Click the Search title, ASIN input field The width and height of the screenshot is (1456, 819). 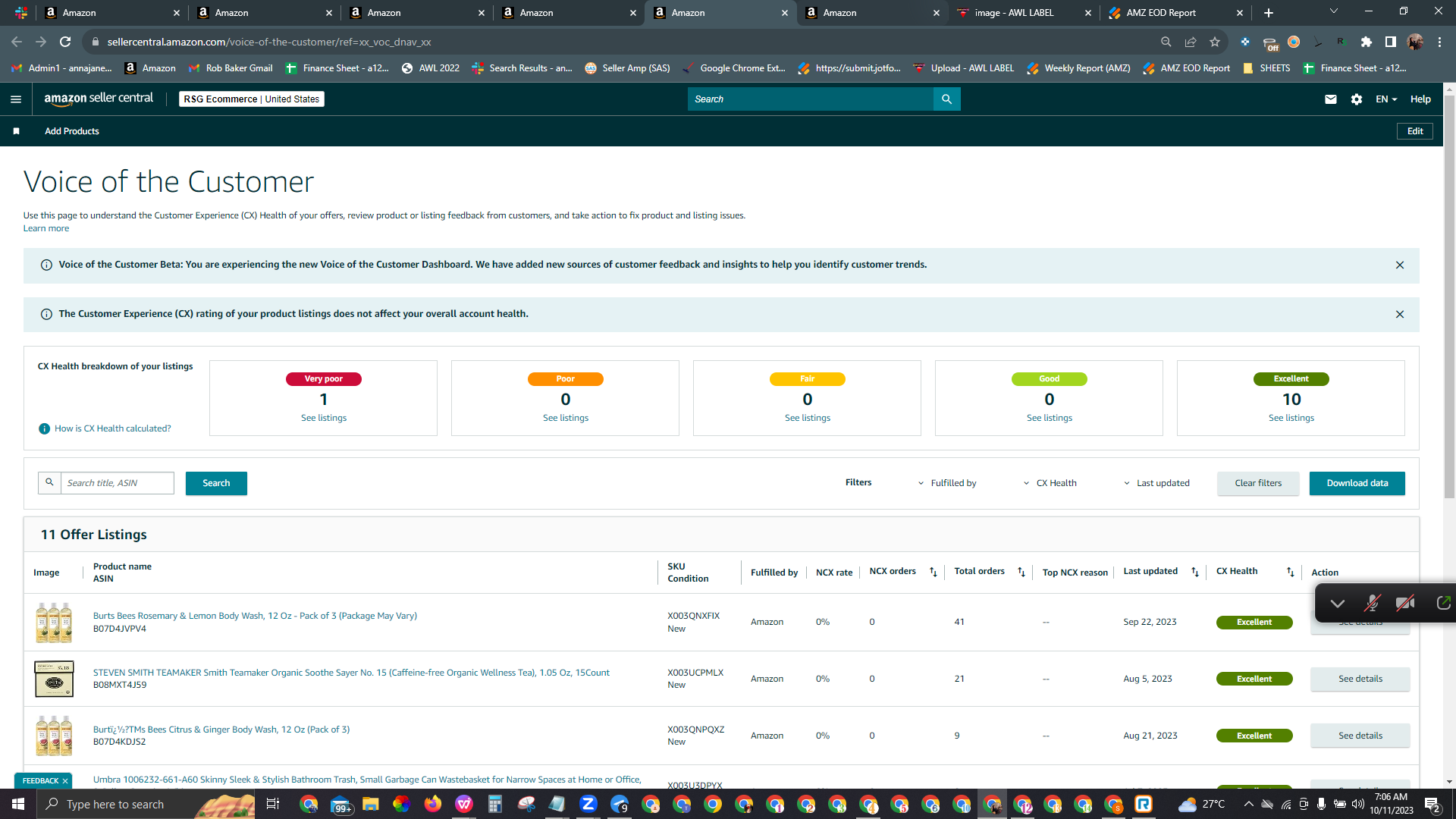[x=118, y=483]
